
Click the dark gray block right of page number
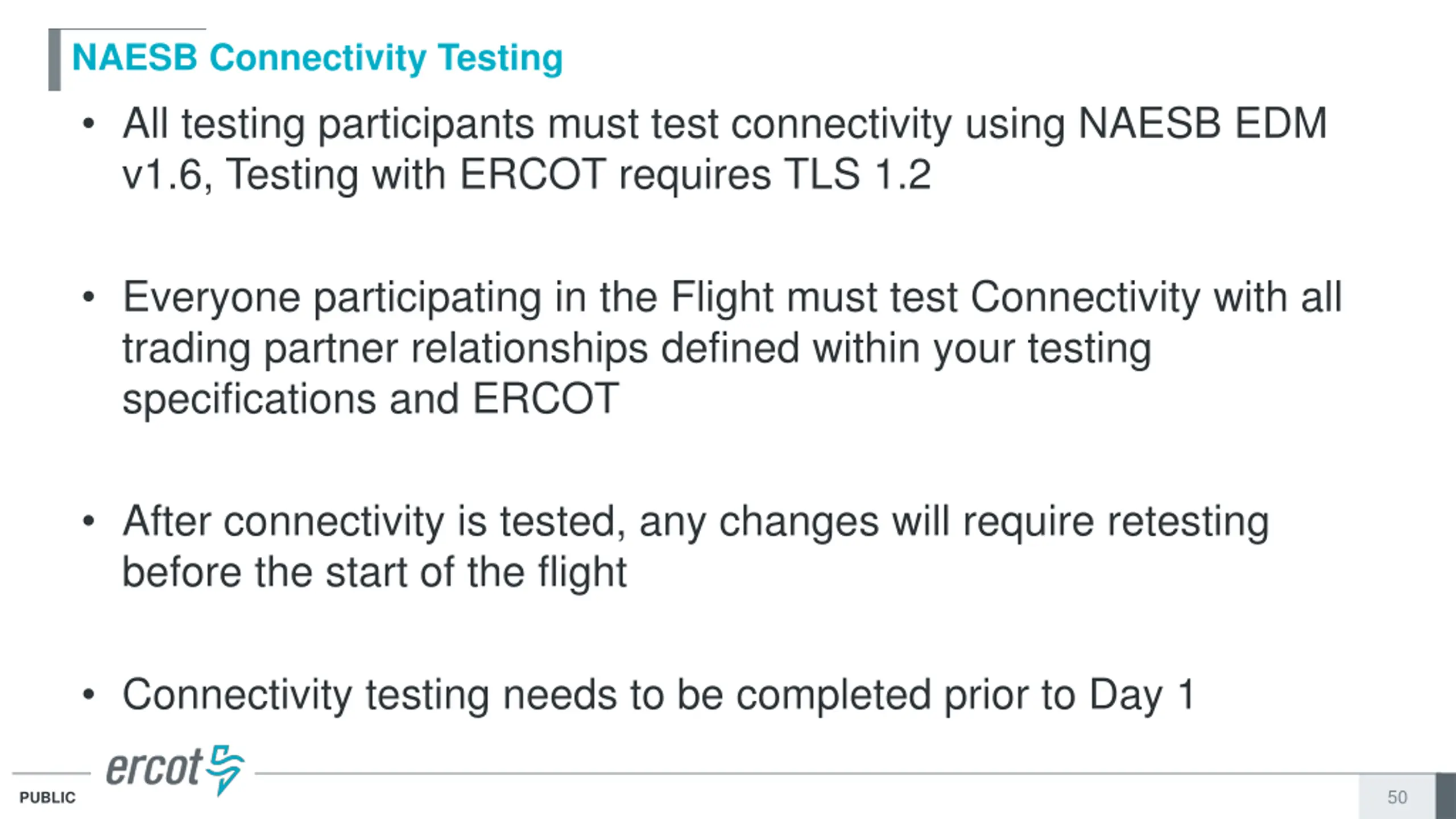click(1445, 796)
